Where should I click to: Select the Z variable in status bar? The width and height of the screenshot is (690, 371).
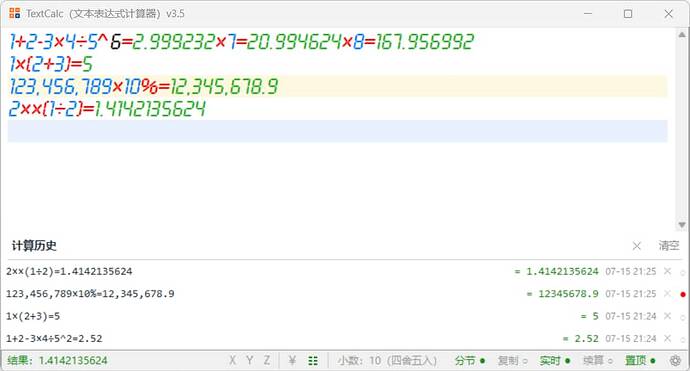pyautogui.click(x=267, y=361)
